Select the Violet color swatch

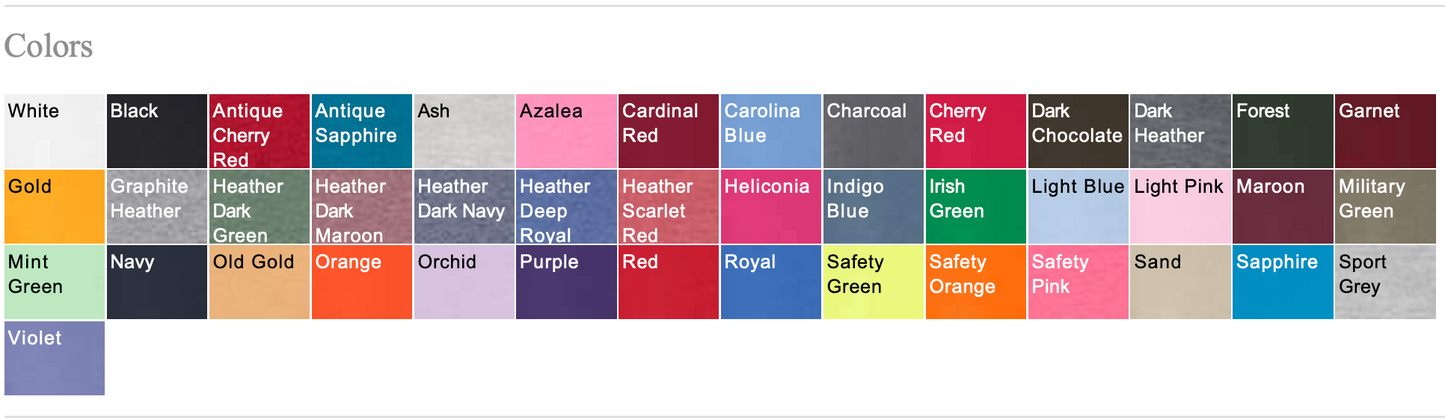tap(54, 359)
